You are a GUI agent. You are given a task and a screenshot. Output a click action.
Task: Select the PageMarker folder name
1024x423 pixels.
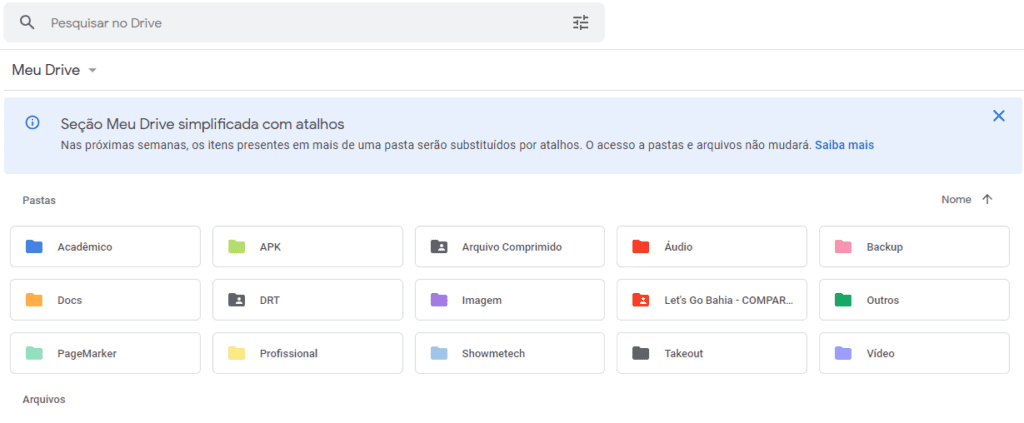87,354
